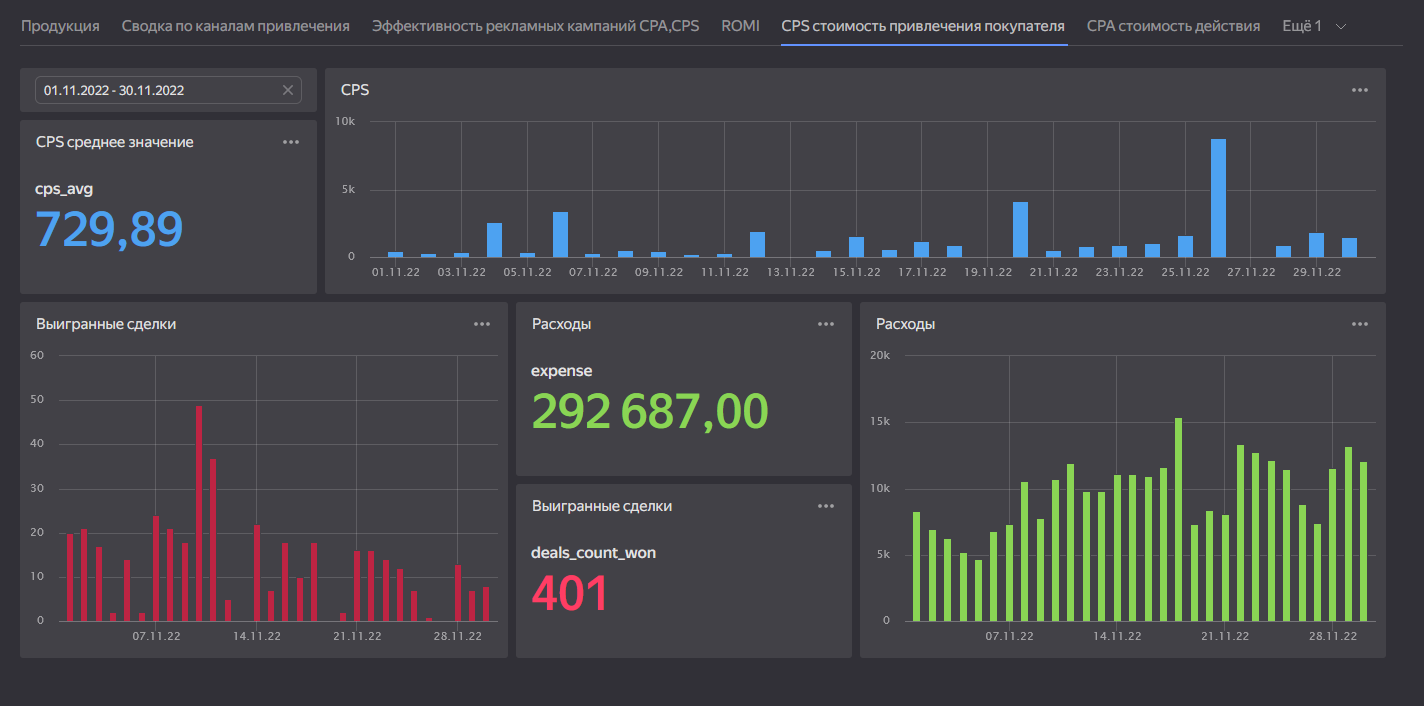1424x706 pixels.
Task: Open CPS среднее значение widget options menu
Action: 291,142
